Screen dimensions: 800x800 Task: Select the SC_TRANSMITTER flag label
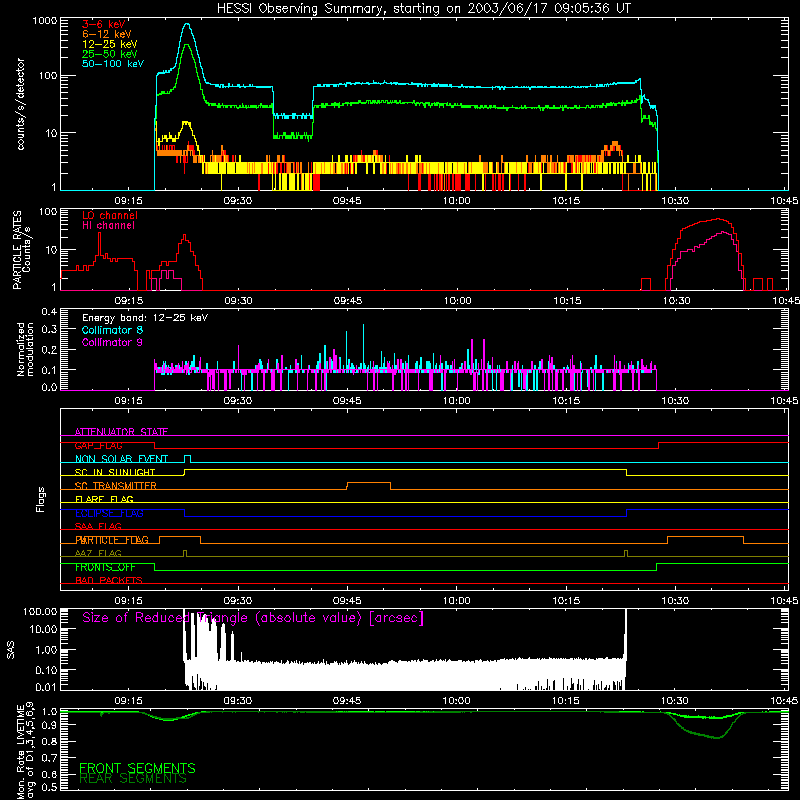pyautogui.click(x=115, y=486)
